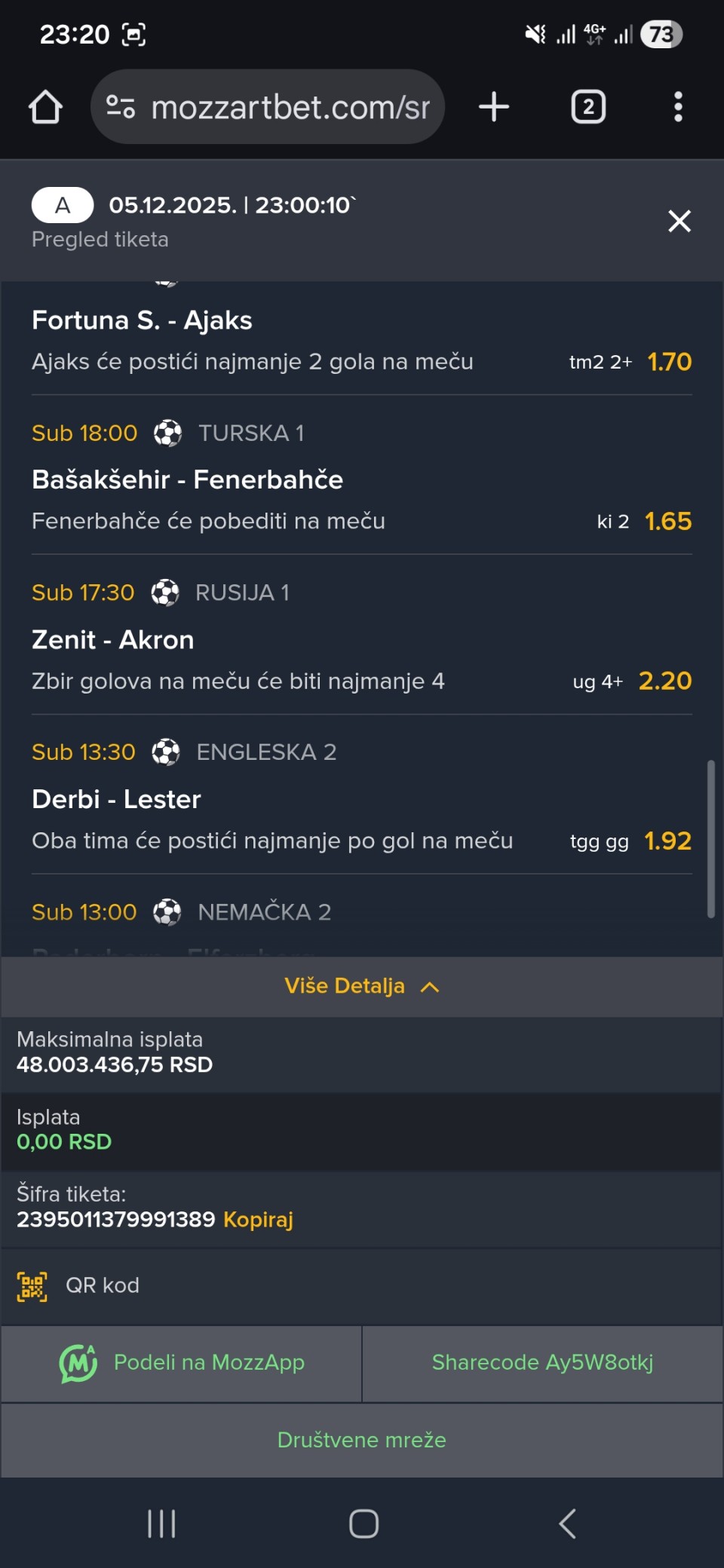Image resolution: width=724 pixels, height=1568 pixels.
Task: Open the Društvene mreže sharing option
Action: [361, 1440]
